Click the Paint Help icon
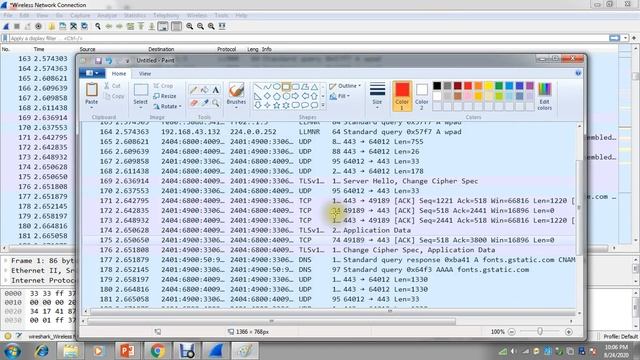Viewport: 640px width, 360px height. (578, 73)
